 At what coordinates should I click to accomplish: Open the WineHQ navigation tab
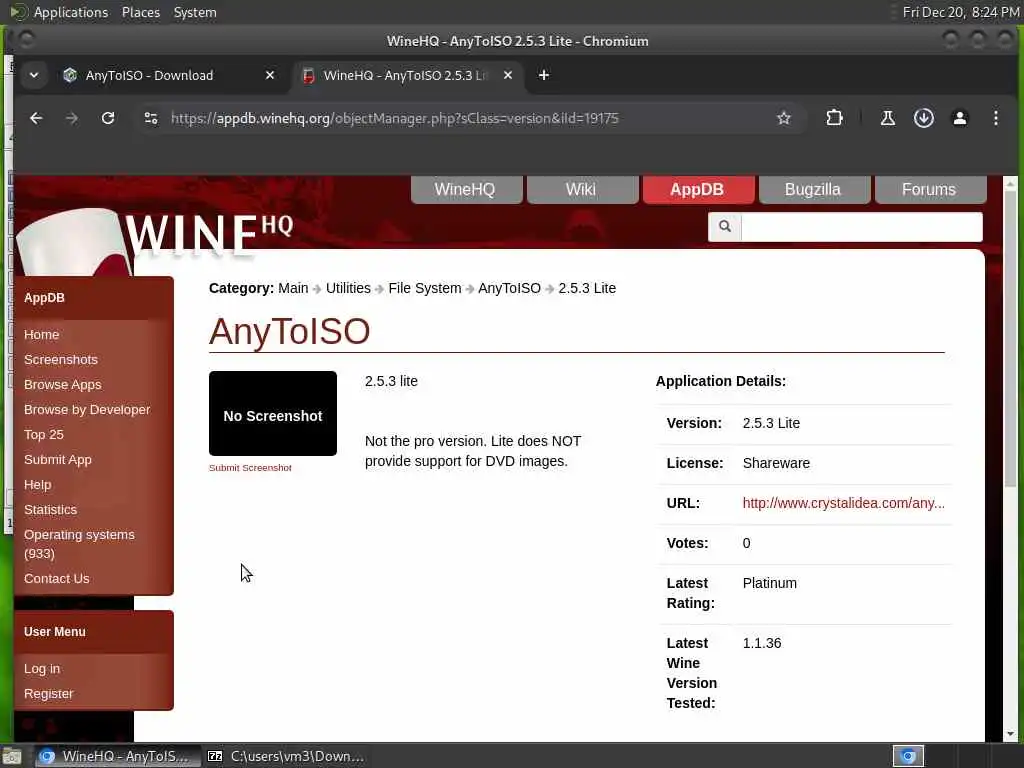pos(465,189)
